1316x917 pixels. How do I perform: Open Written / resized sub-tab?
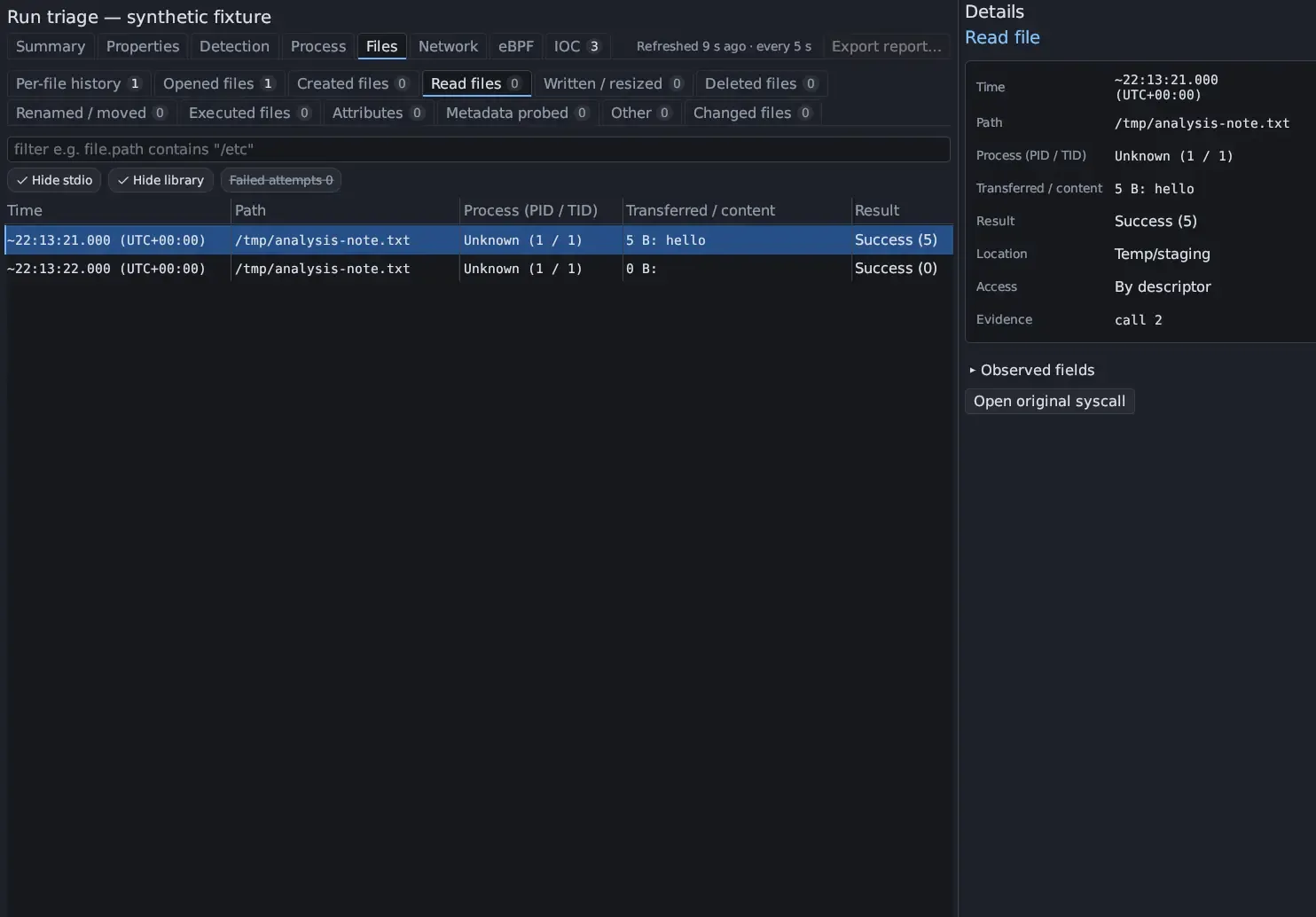[x=613, y=83]
